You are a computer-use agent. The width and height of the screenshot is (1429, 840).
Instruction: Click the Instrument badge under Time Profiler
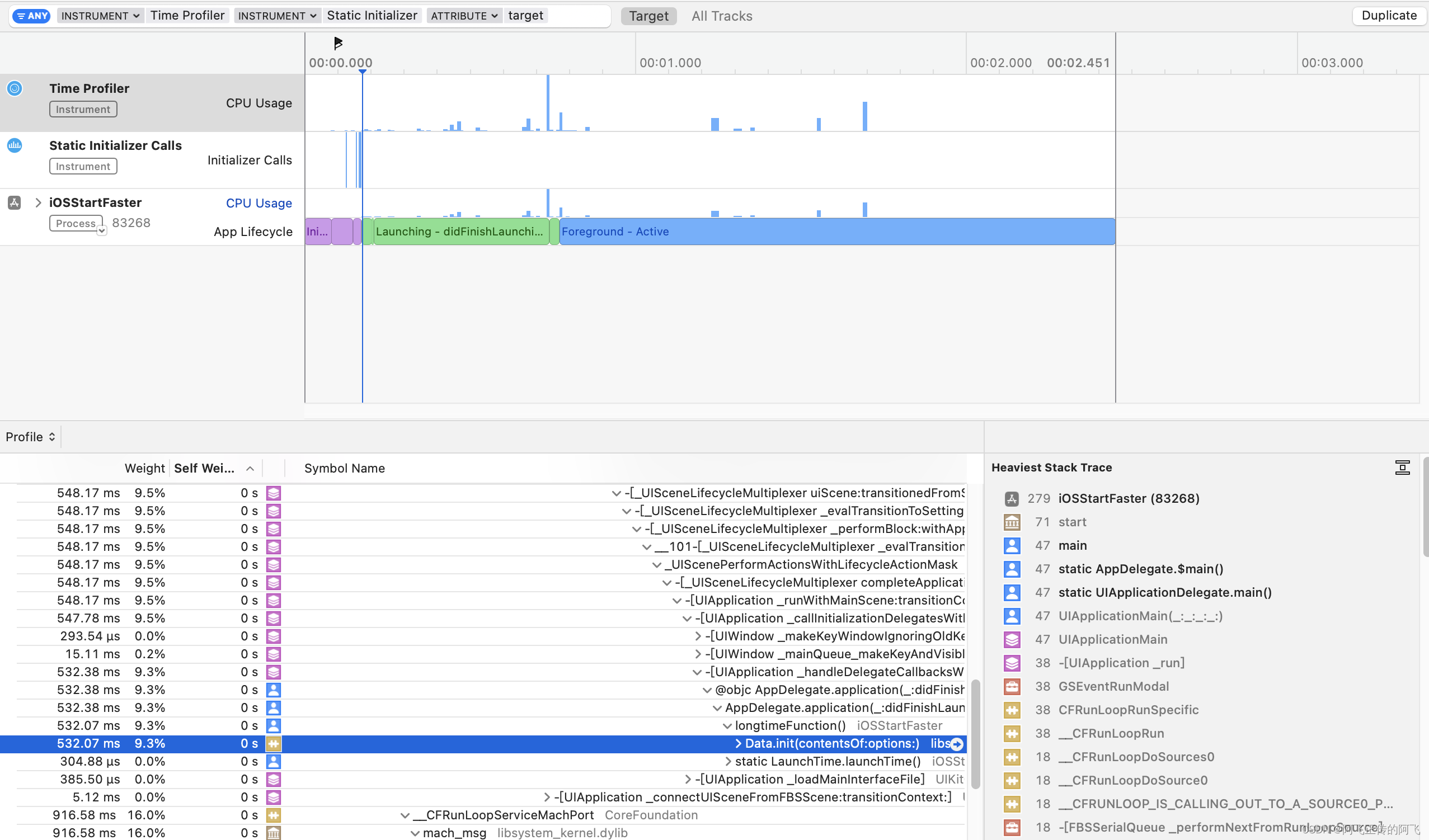(83, 110)
